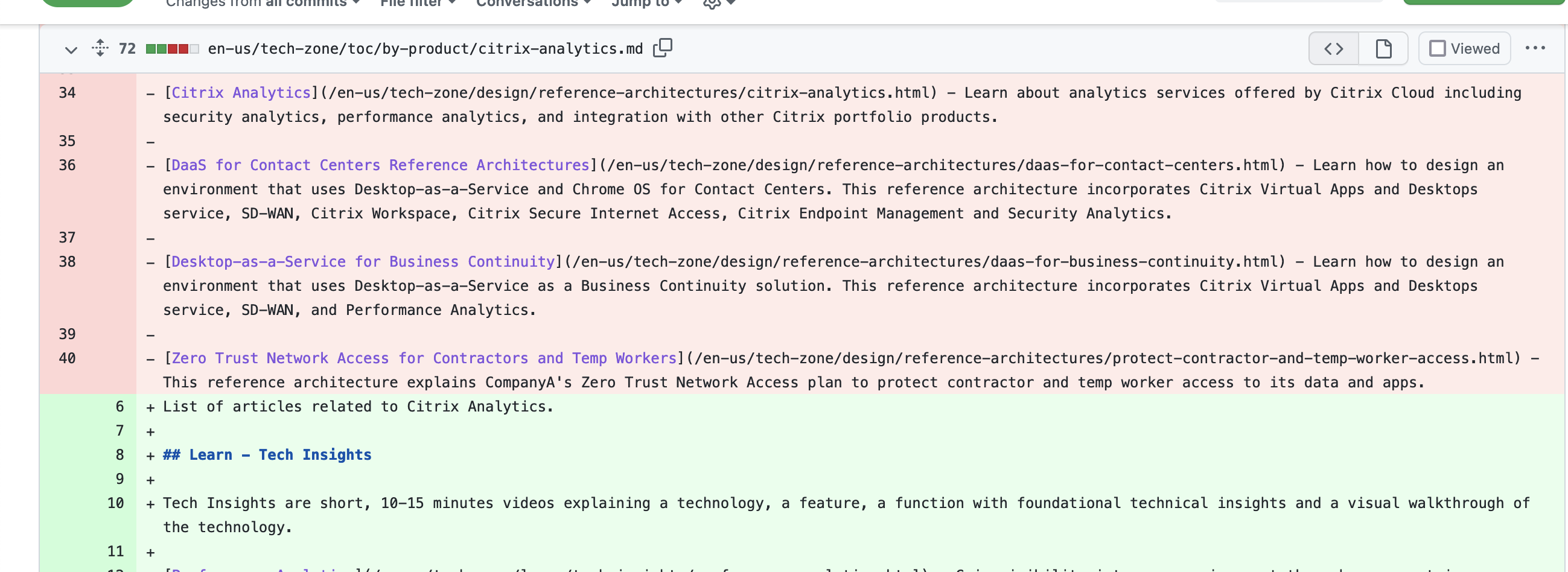1568x572 pixels.
Task: Click the '72' changed lines count
Action: tap(127, 49)
